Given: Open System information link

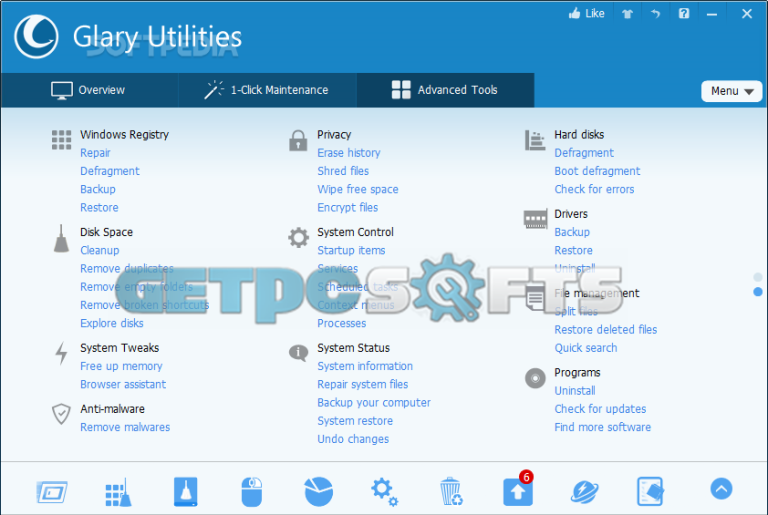Looking at the screenshot, I should pos(365,366).
